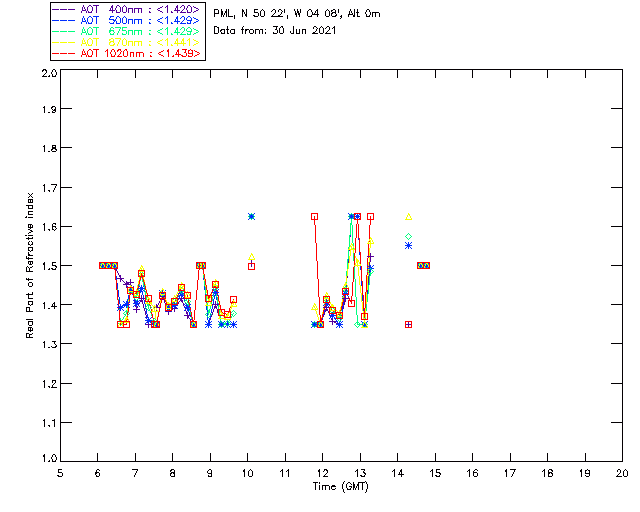640x512 pixels.
Task: Click the yellow triangle marker at 1.62 near hour 14
Action: pos(409,217)
